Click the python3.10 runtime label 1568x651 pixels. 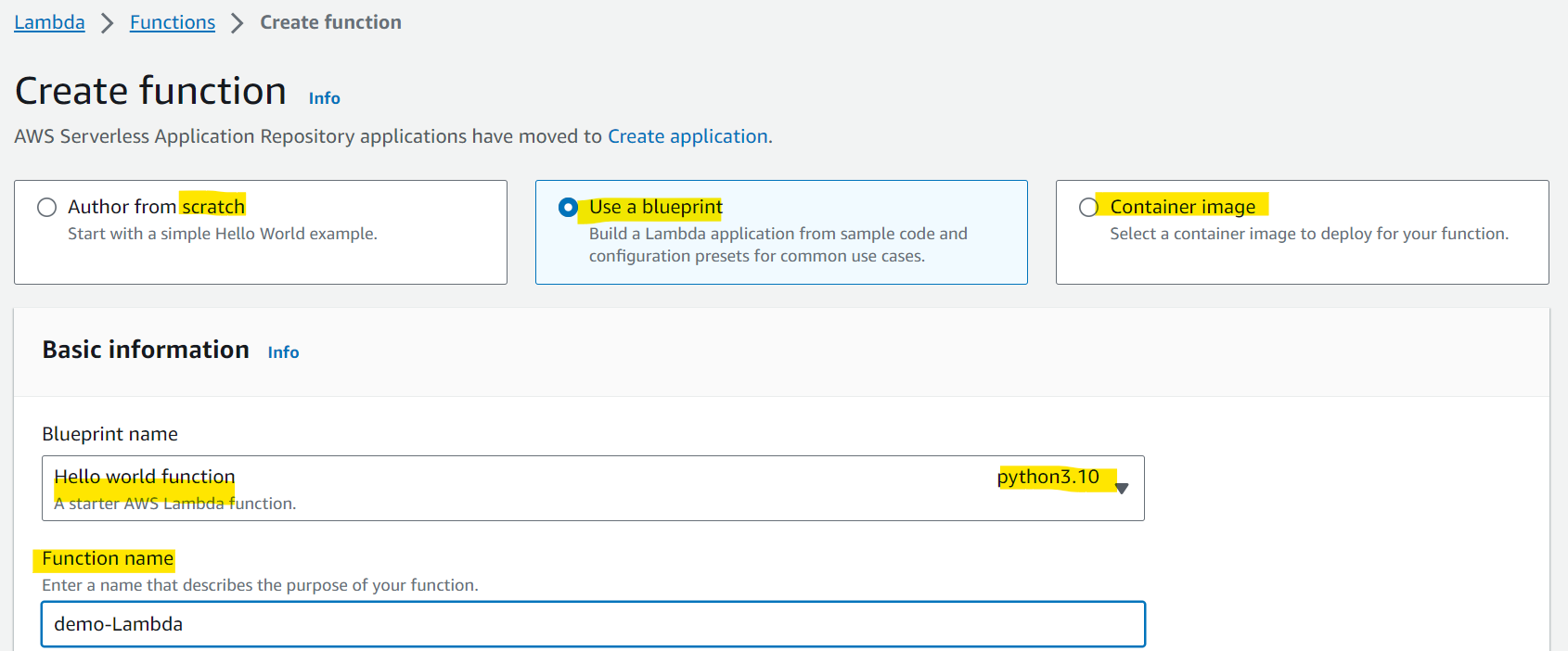point(1048,477)
